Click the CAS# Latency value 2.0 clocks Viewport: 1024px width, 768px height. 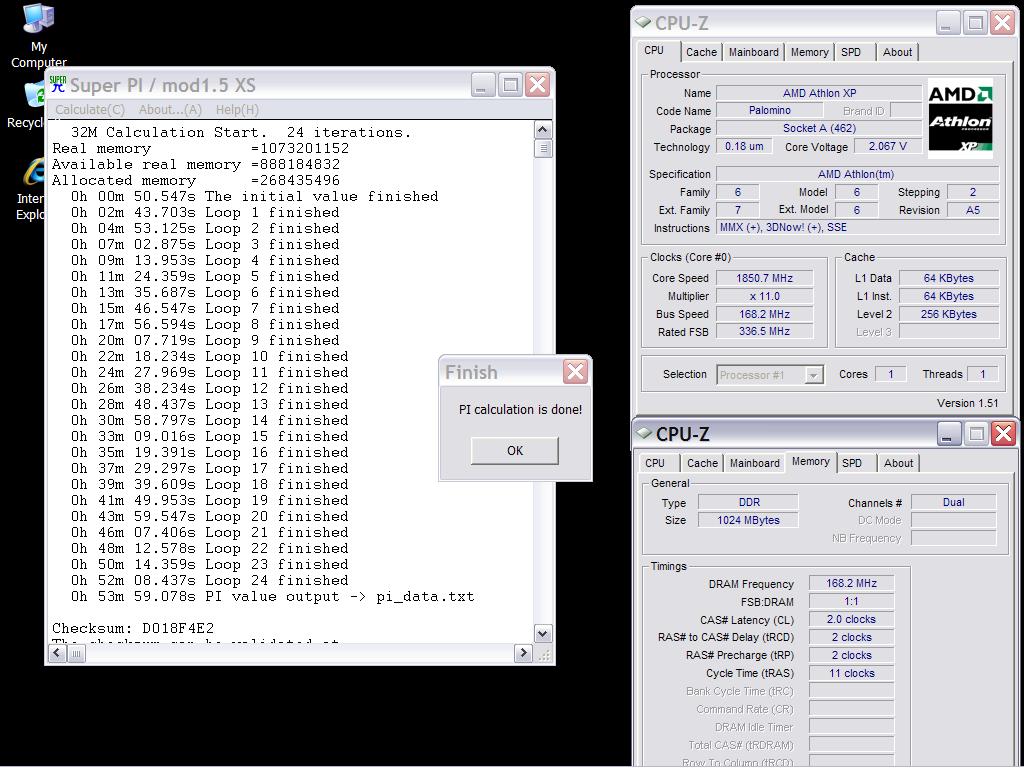[852, 619]
